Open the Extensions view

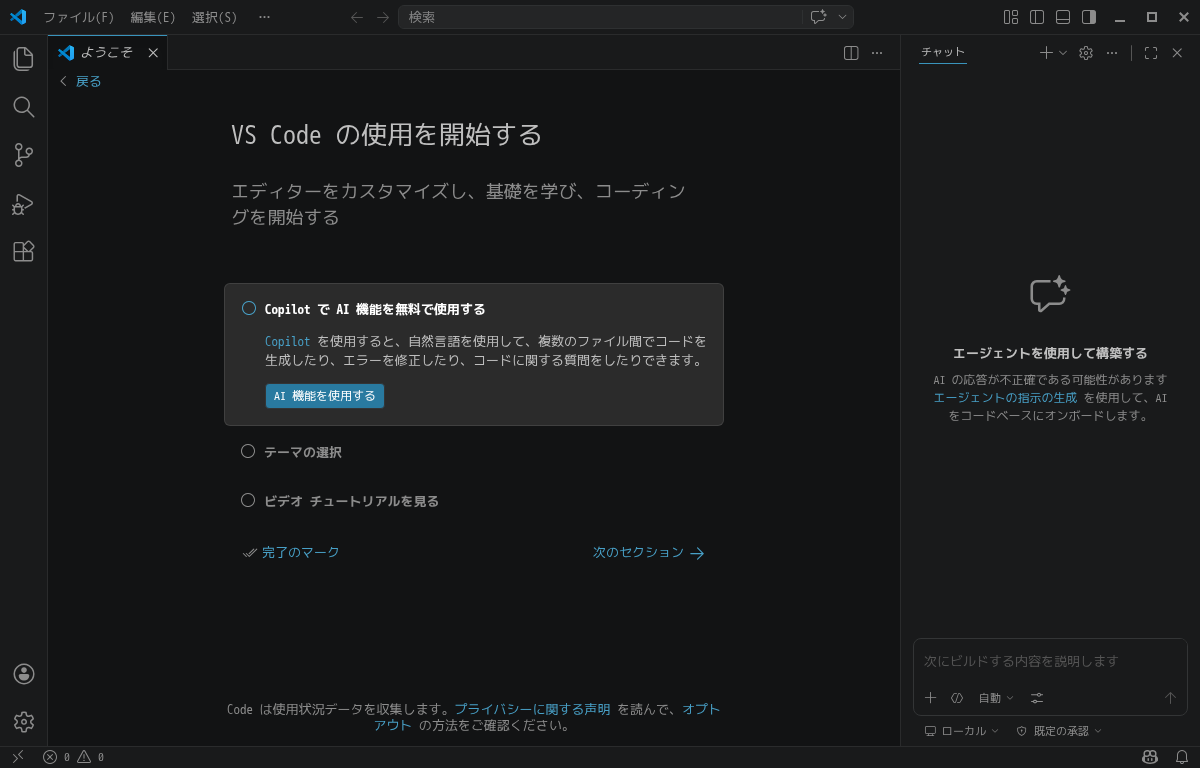(x=23, y=252)
